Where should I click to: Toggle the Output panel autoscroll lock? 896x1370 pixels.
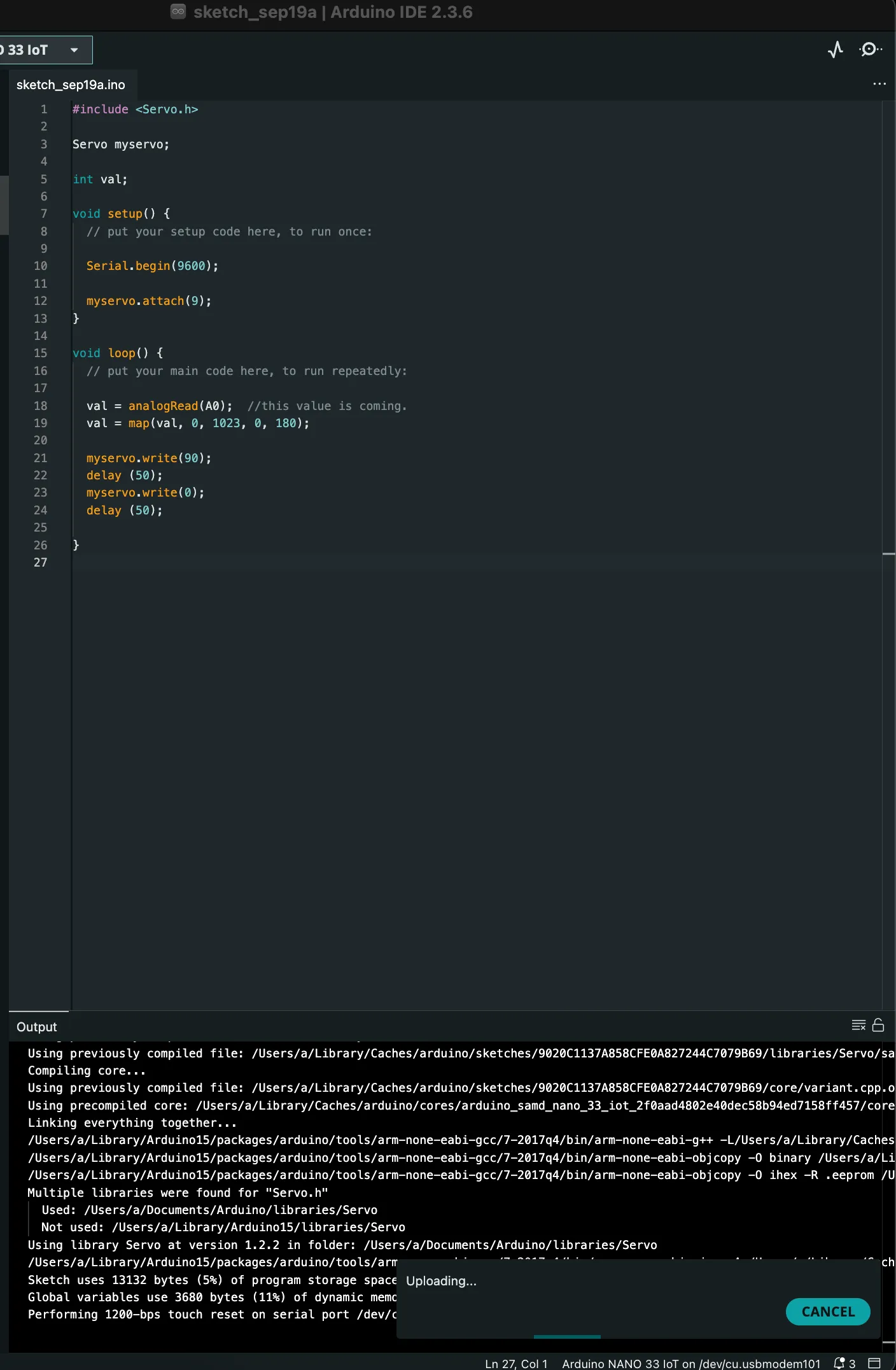tap(878, 1025)
